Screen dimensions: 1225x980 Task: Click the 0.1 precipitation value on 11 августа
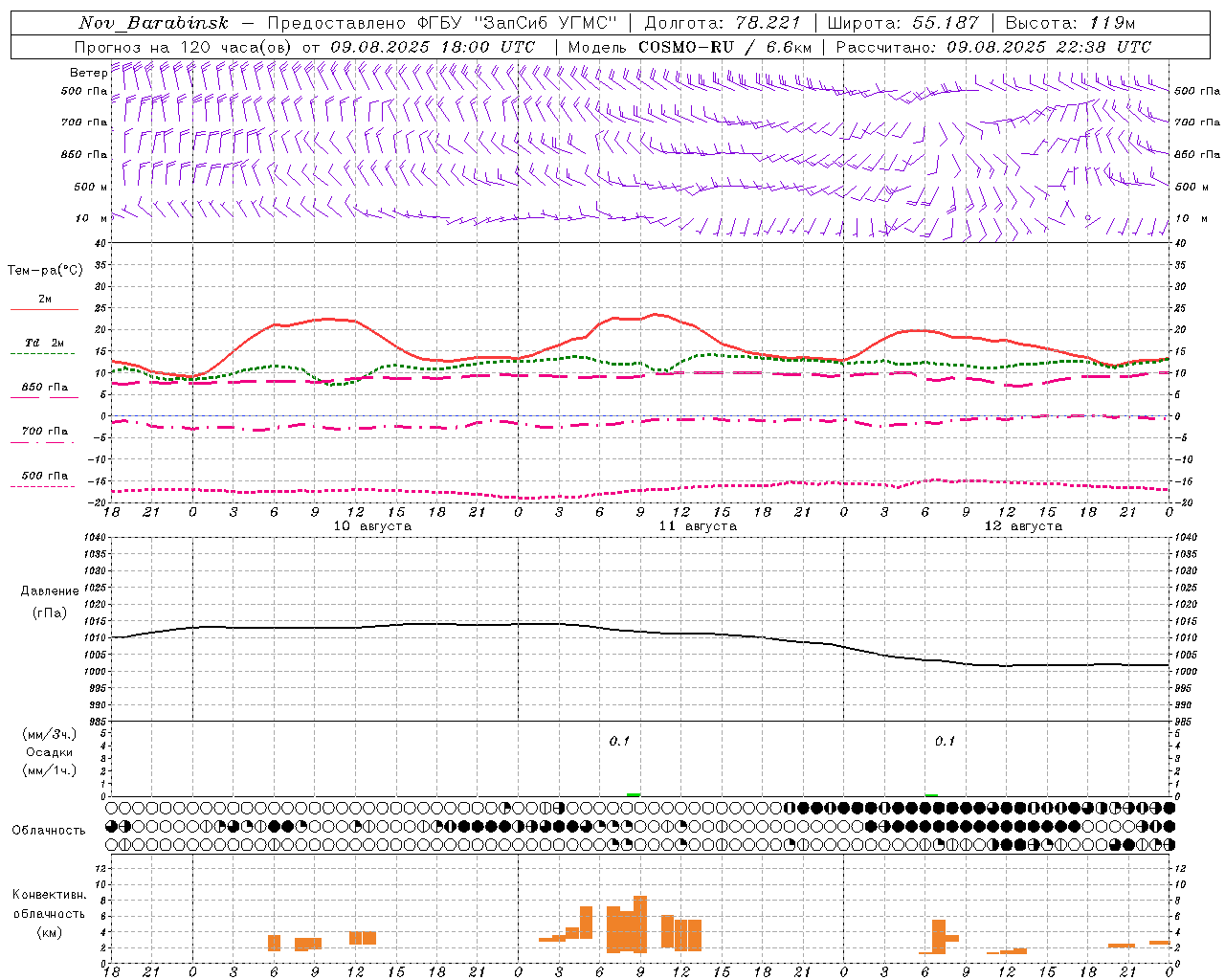coord(620,742)
